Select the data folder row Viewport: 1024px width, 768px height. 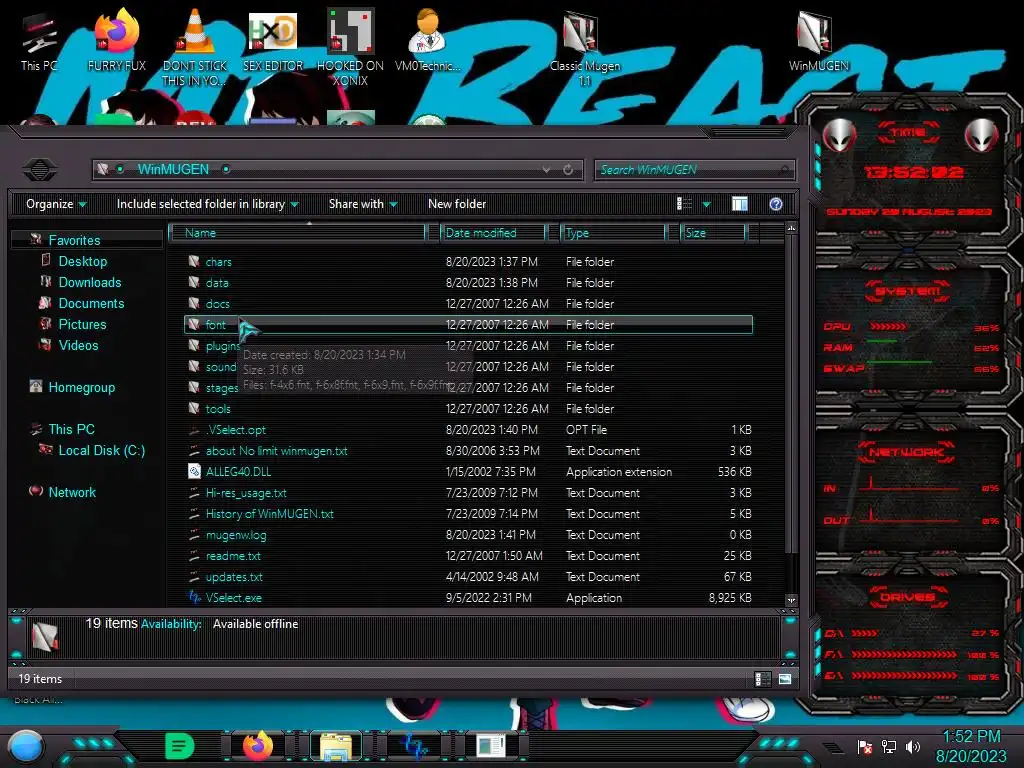point(468,283)
